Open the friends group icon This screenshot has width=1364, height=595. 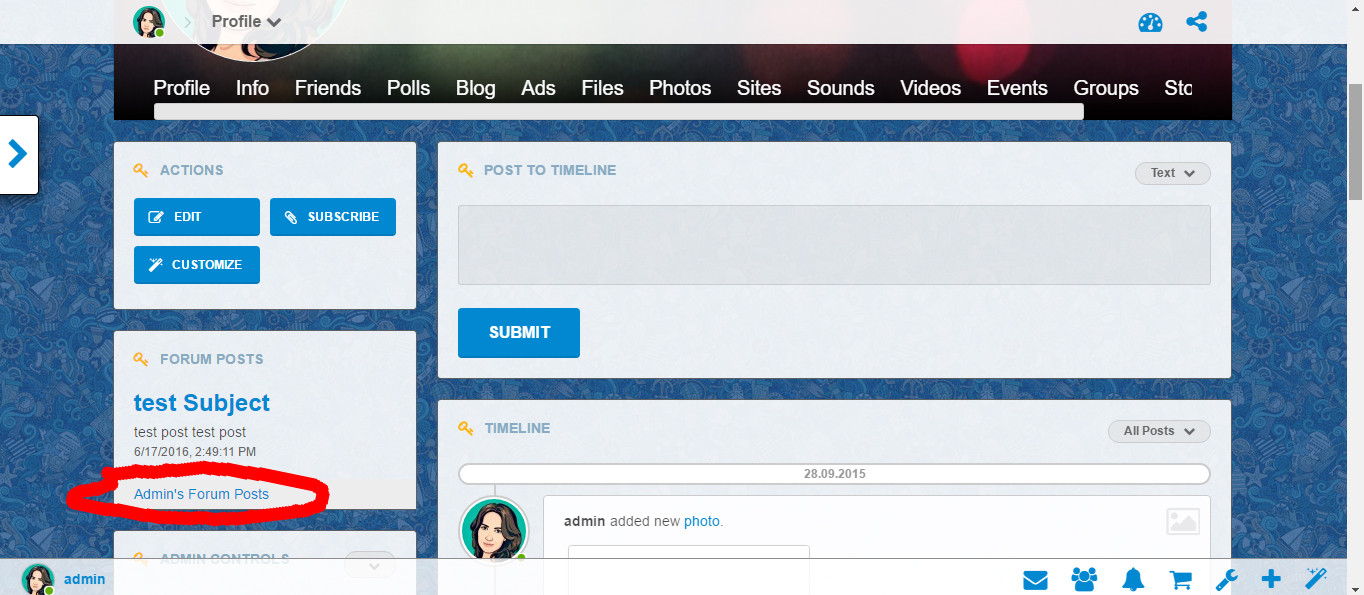click(1084, 579)
